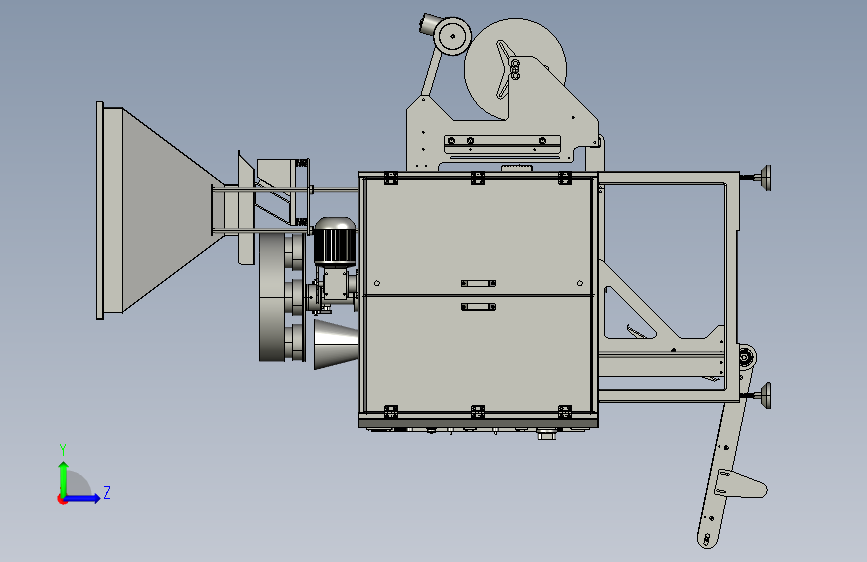Select the slotted rail plate above the cabinet

click(x=502, y=142)
